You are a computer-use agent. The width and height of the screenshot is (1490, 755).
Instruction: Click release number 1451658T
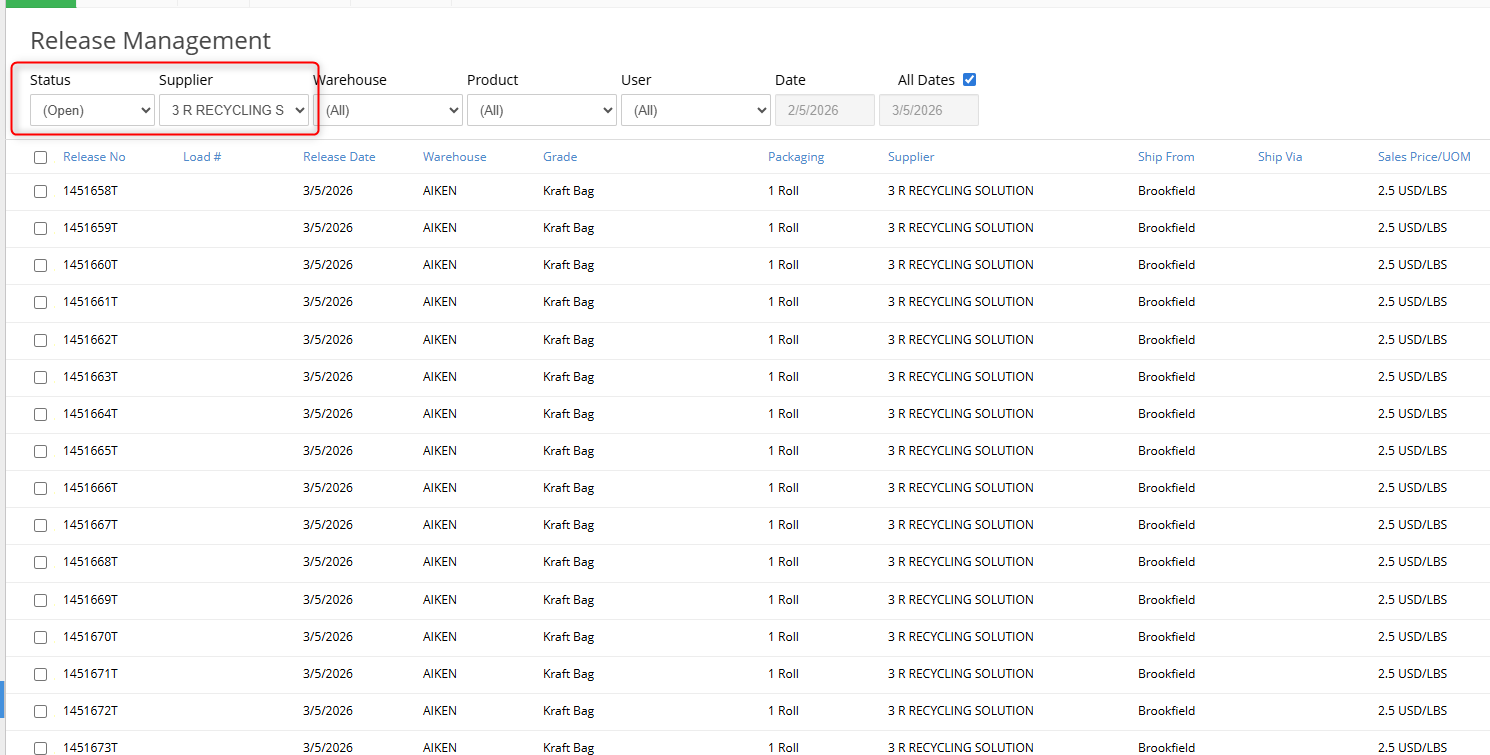coord(90,191)
